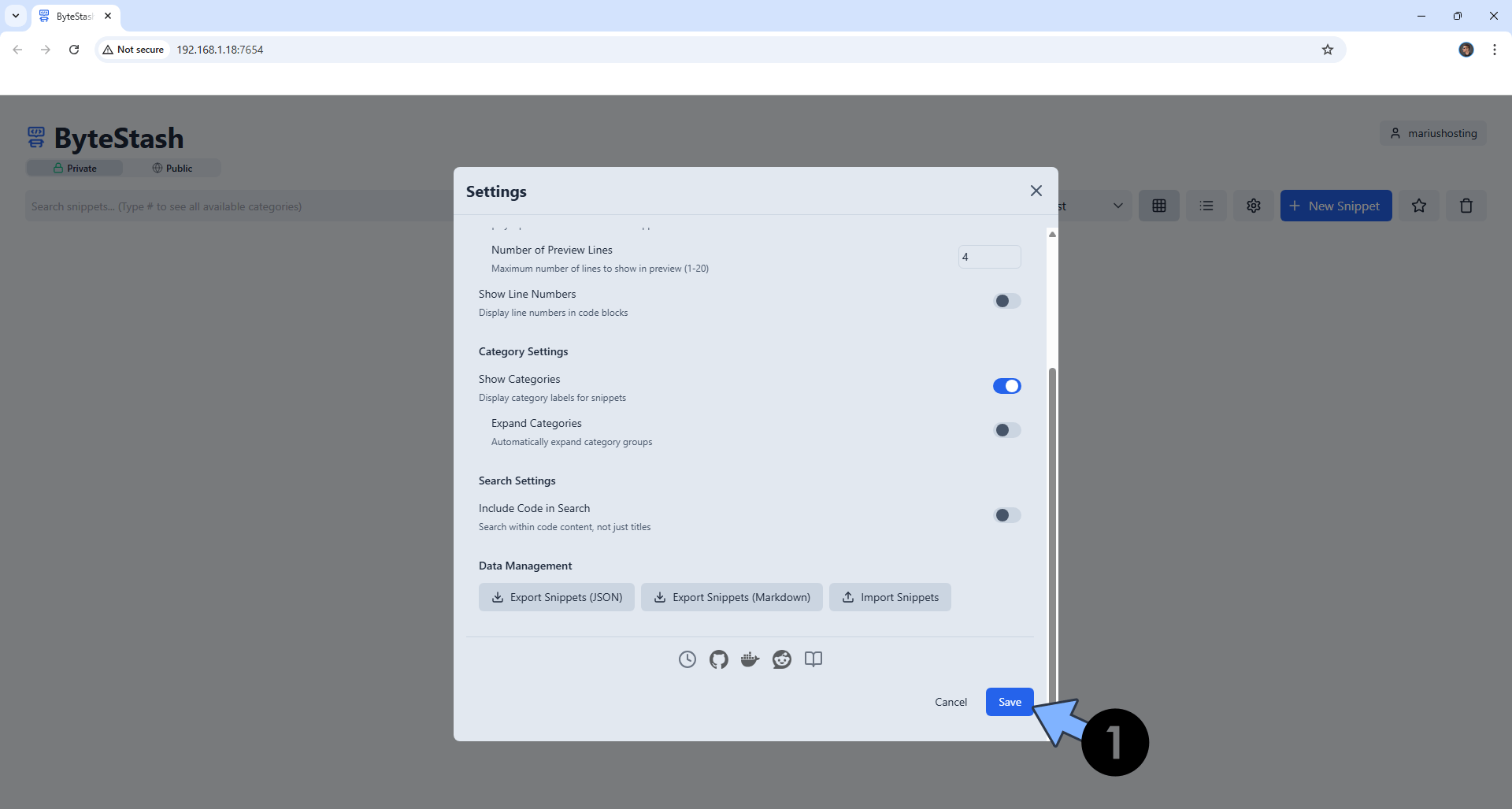
Task: Switch to the Public tab
Action: pyautogui.click(x=172, y=168)
